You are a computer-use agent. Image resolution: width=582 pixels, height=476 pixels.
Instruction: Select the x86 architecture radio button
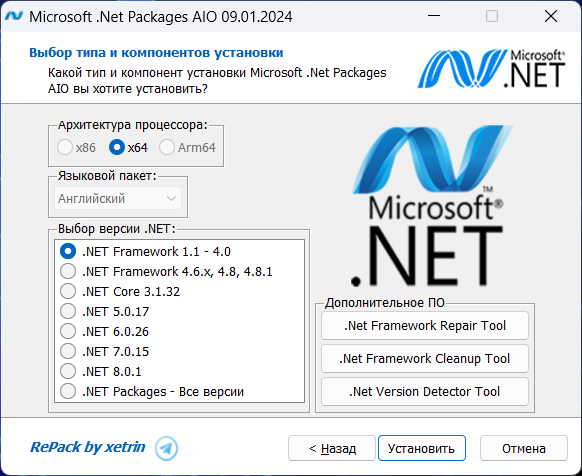76,147
